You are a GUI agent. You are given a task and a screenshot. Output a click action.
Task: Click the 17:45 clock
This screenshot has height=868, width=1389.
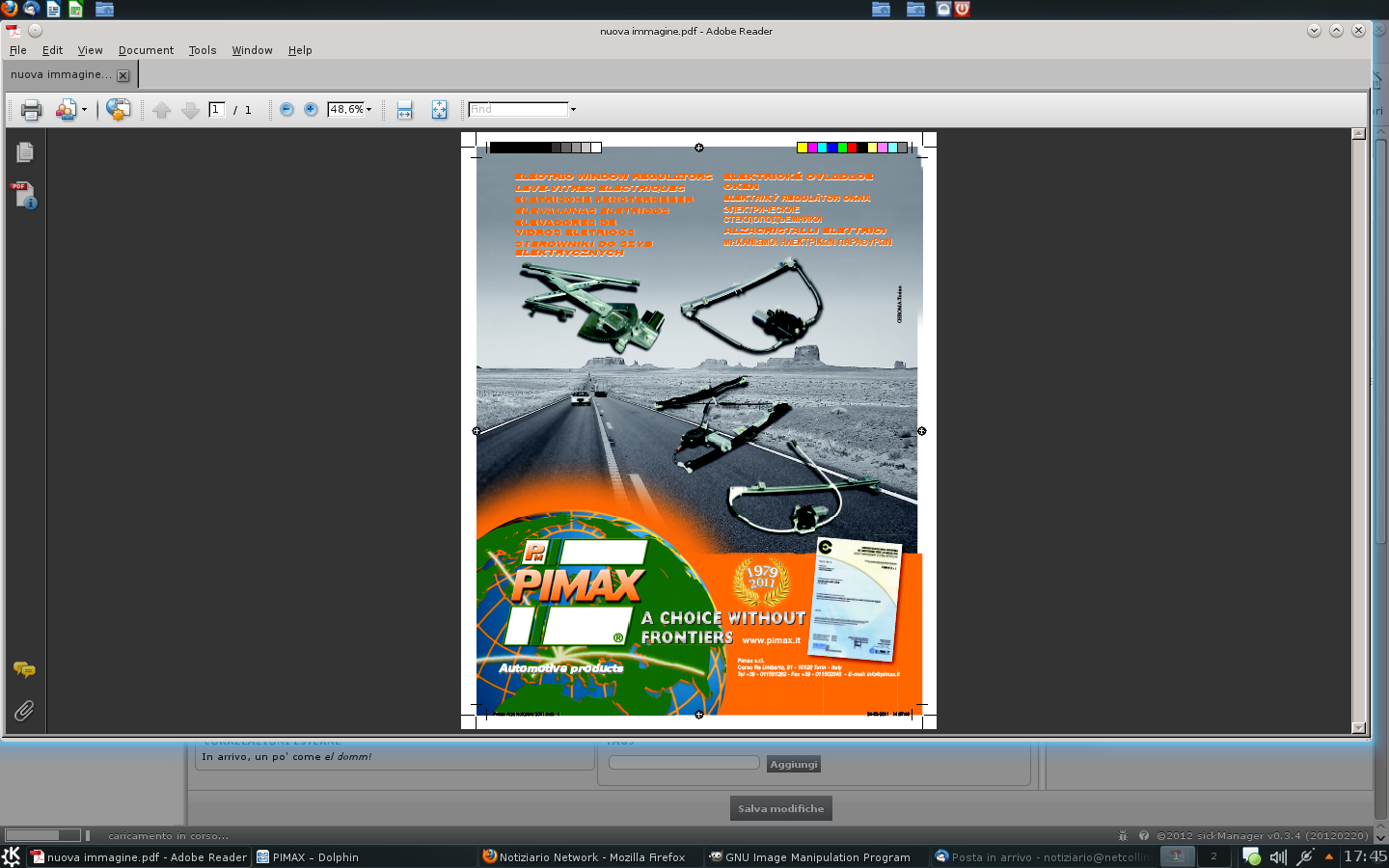(x=1365, y=856)
